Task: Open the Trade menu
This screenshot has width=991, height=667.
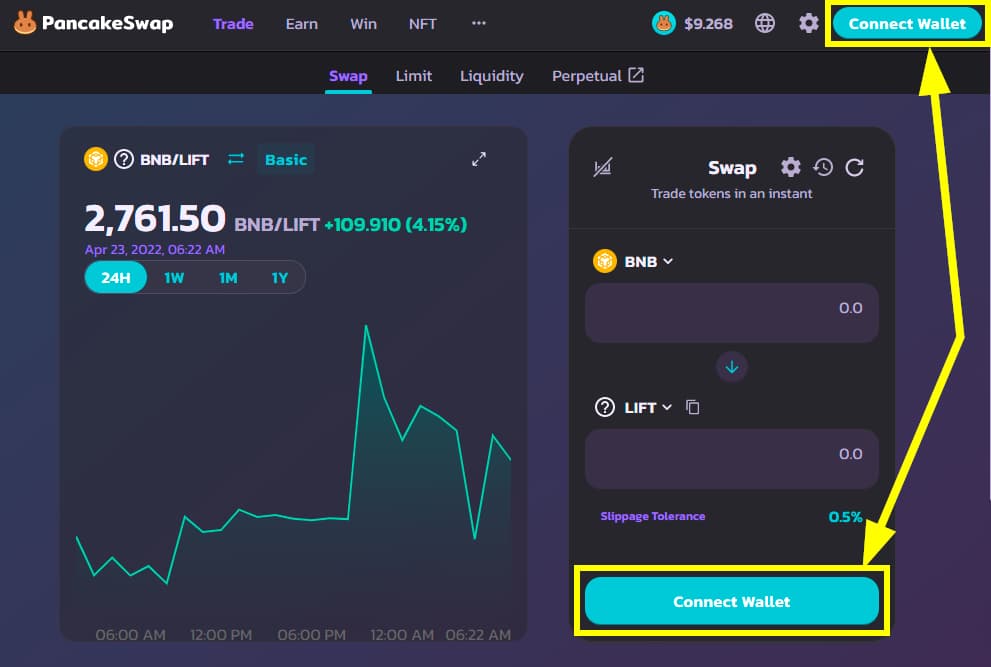Action: pos(233,24)
